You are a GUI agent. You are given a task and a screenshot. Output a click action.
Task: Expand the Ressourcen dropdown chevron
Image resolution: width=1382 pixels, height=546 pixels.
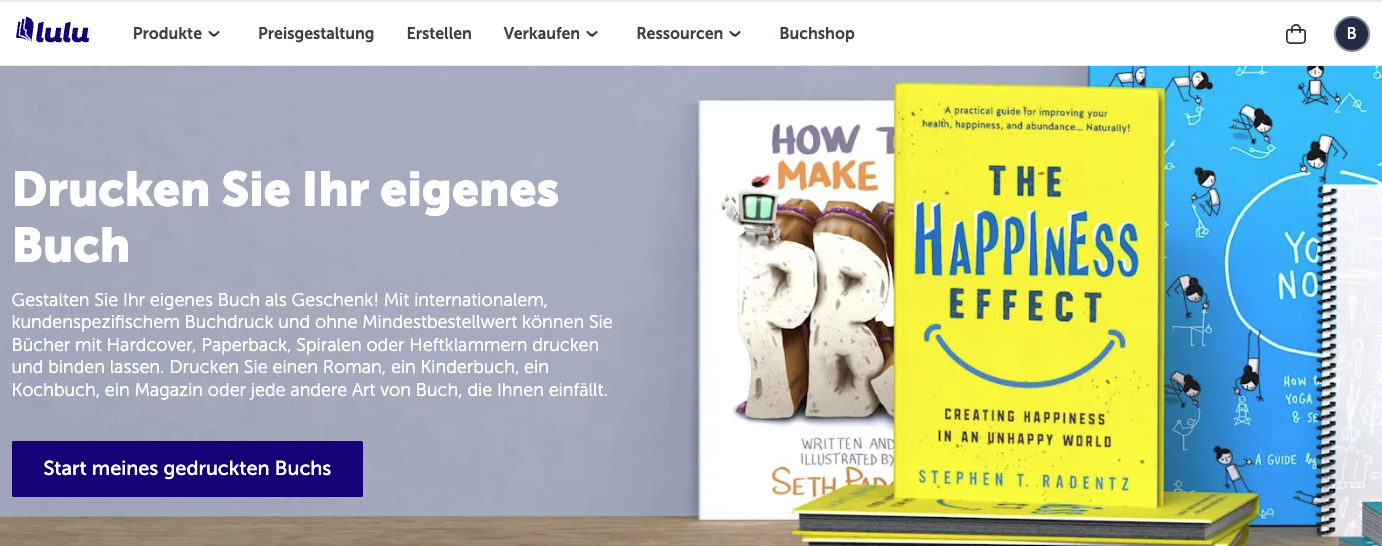point(735,34)
